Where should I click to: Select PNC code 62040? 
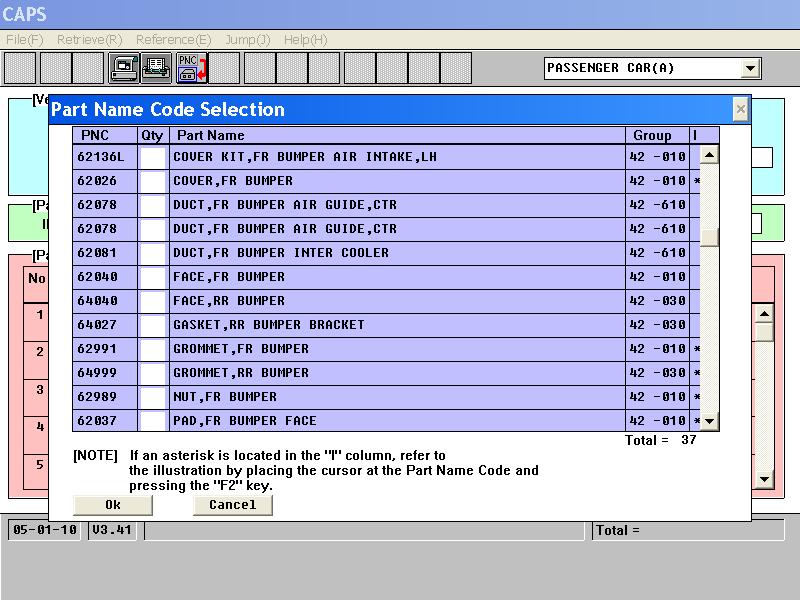pyautogui.click(x=97, y=277)
